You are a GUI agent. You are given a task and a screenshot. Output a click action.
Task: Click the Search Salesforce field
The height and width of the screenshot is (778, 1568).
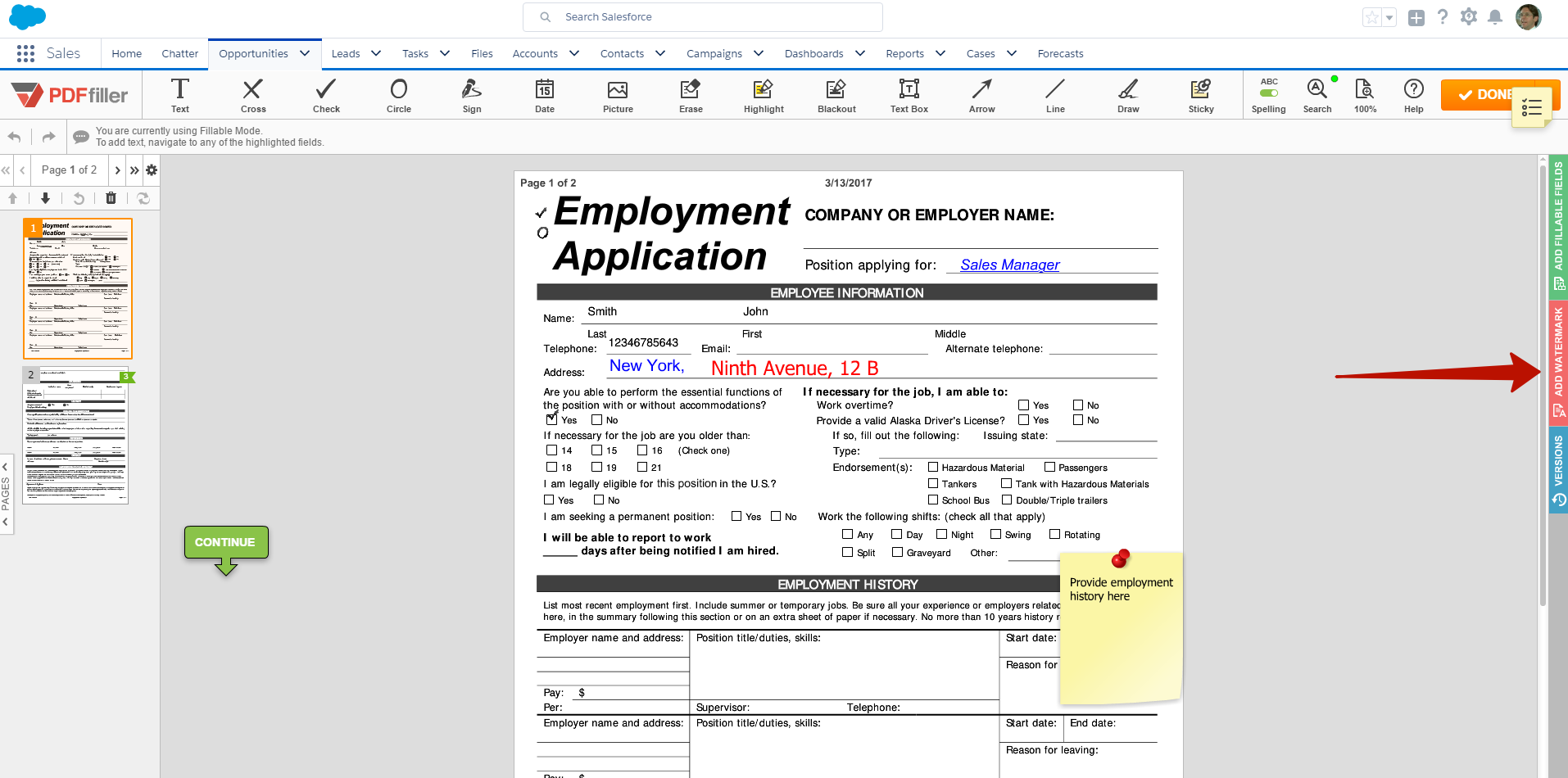[703, 16]
